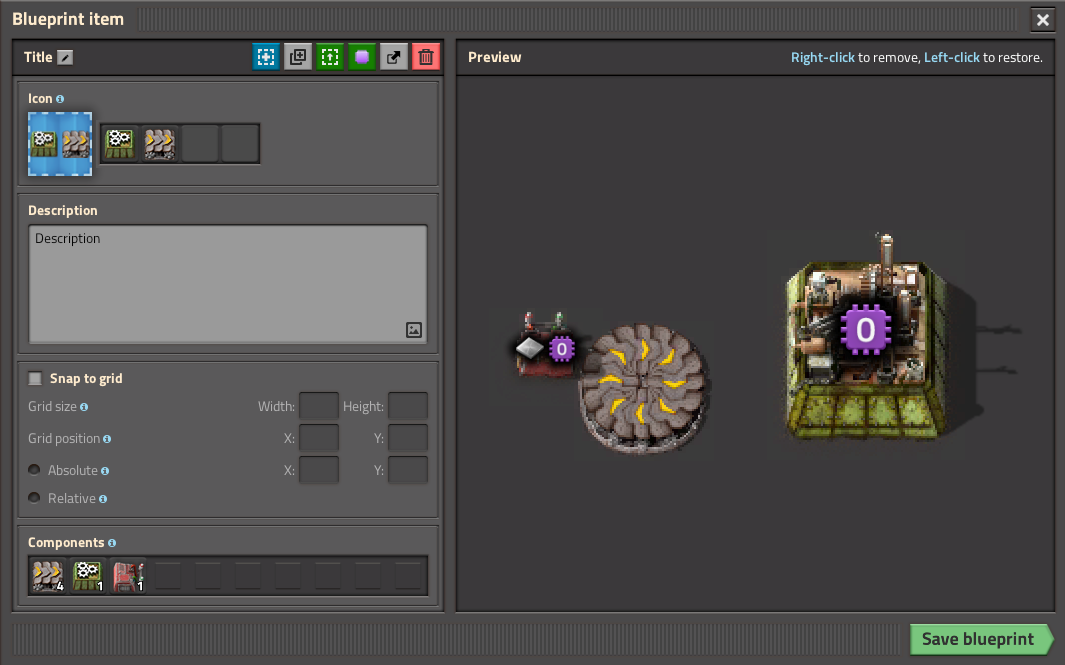
Task: Select the first icon slot showing the green machine
Action: 120,144
